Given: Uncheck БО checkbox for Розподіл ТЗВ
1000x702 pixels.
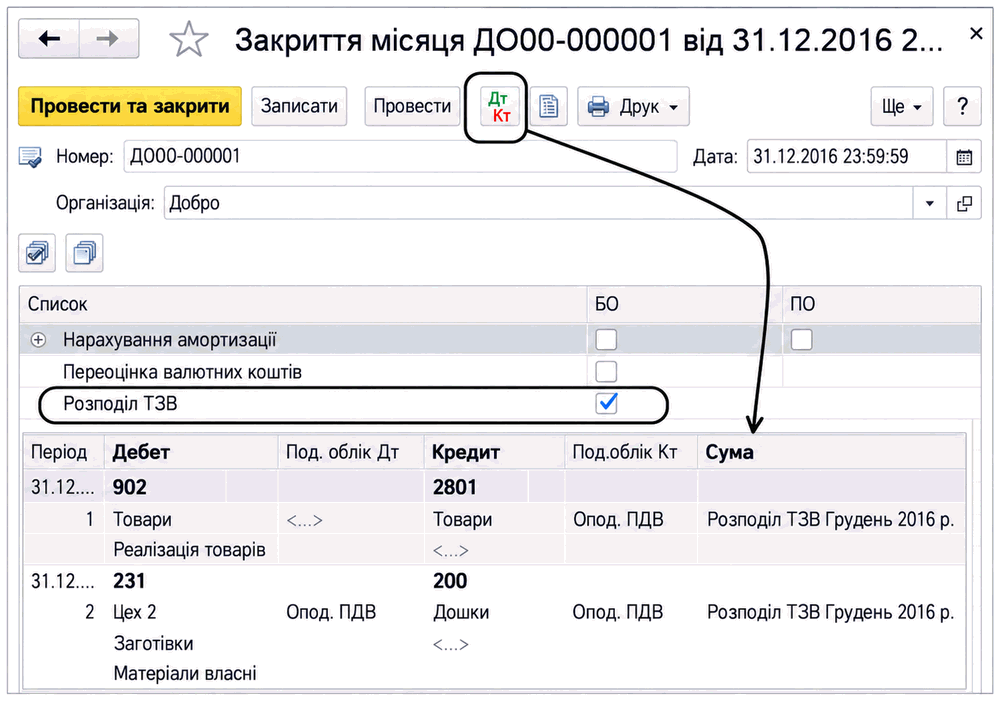Looking at the screenshot, I should tap(606, 403).
